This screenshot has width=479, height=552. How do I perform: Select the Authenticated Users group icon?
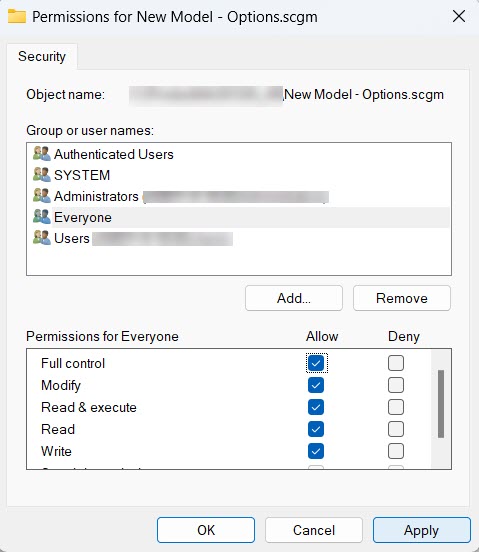42,154
